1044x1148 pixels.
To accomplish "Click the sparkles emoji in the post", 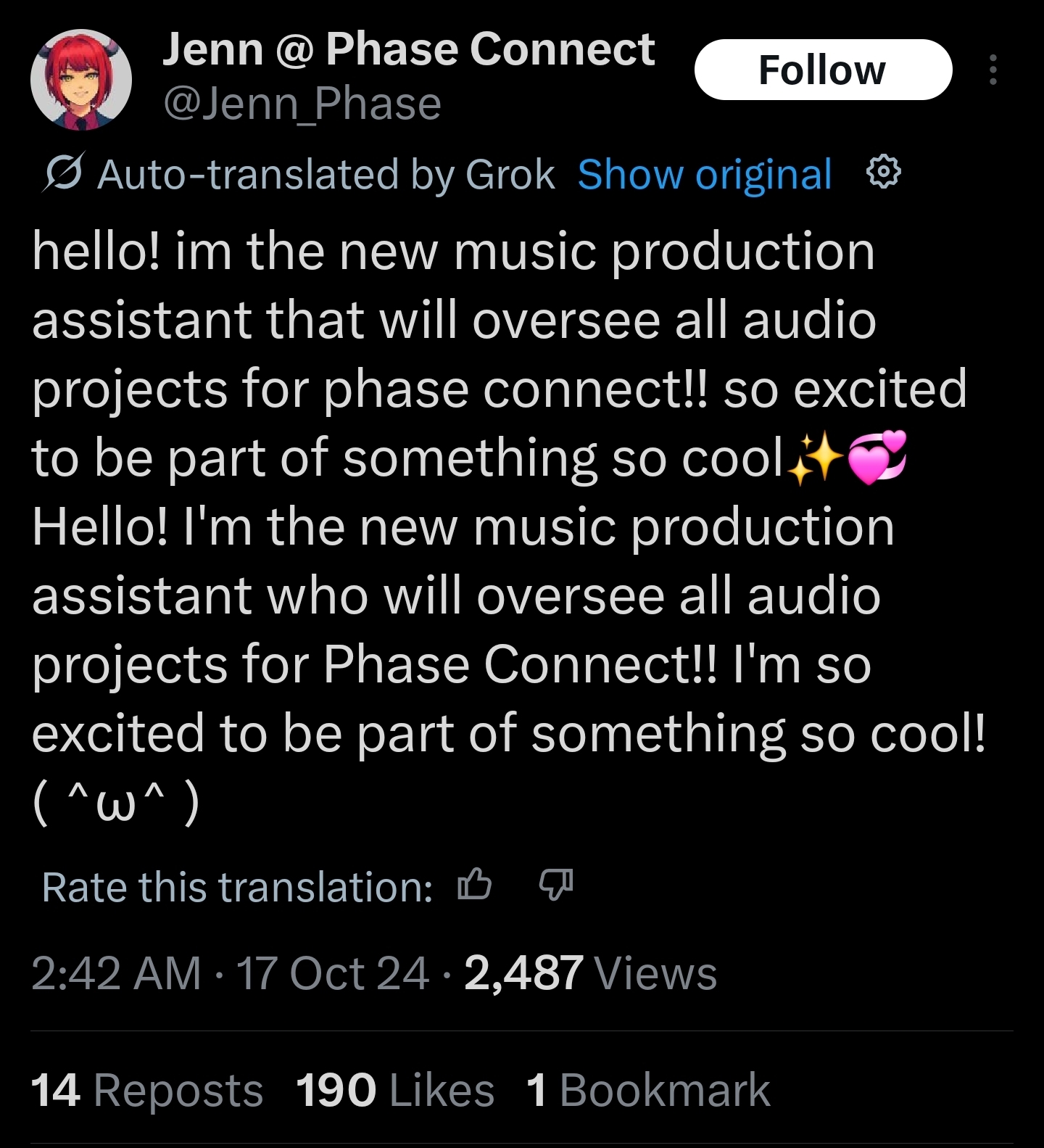I will coord(814,458).
